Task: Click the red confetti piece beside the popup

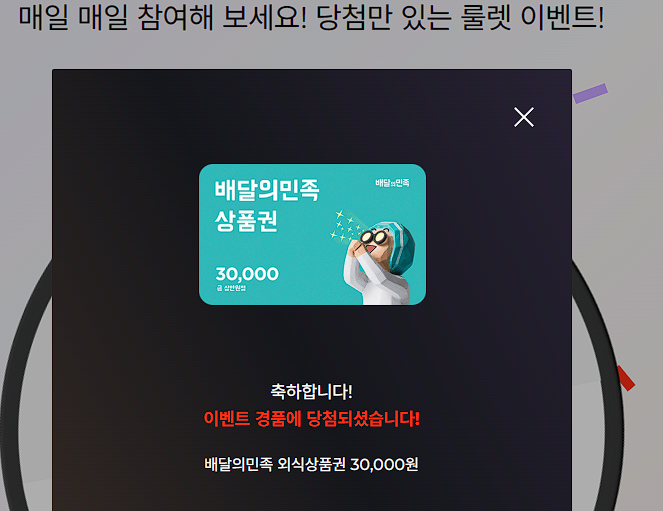Action: 625,378
